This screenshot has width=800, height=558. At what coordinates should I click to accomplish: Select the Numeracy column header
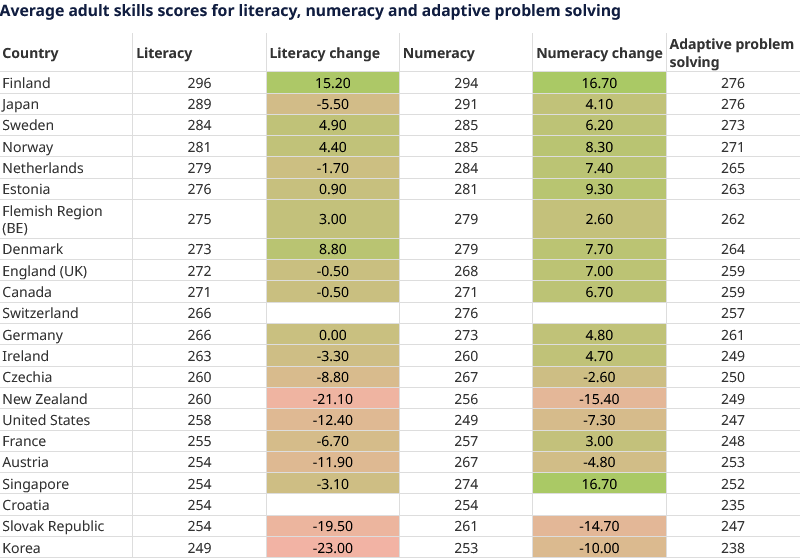(438, 53)
